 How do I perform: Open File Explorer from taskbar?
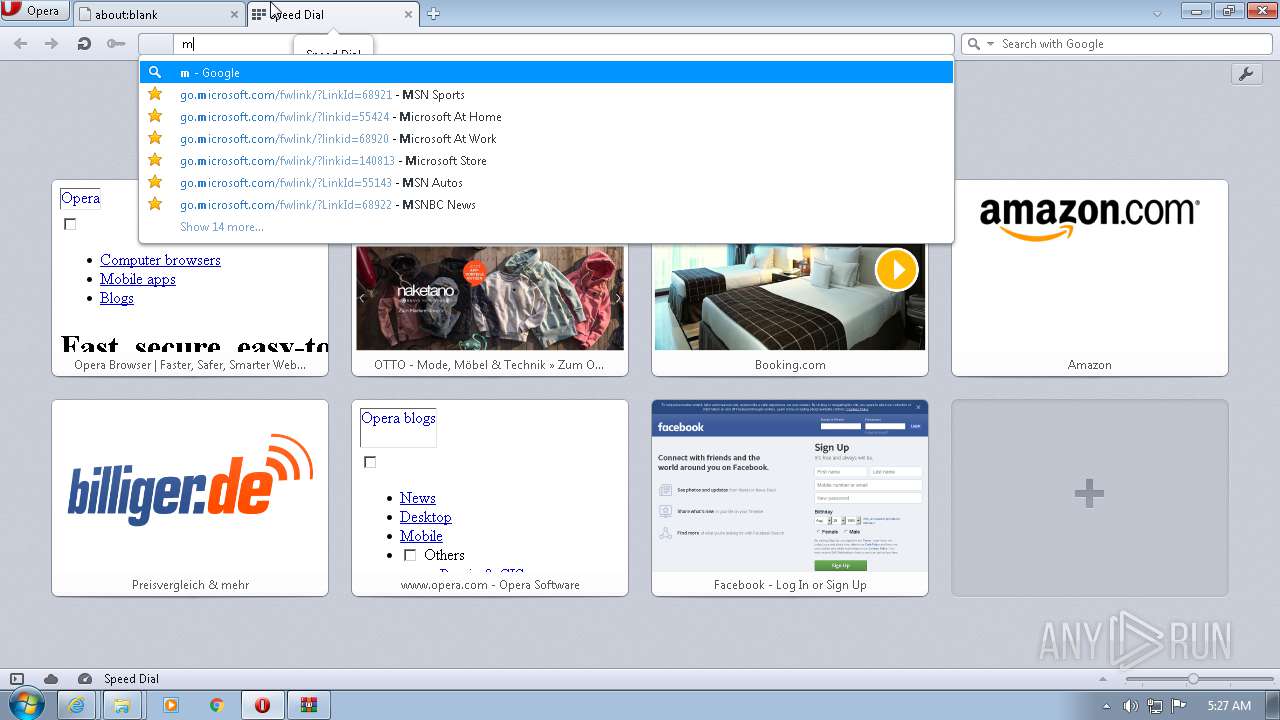122,705
